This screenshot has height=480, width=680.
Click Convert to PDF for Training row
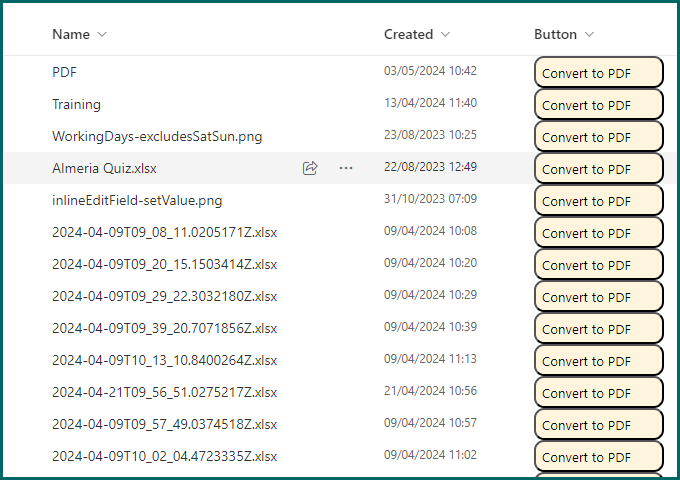(598, 105)
